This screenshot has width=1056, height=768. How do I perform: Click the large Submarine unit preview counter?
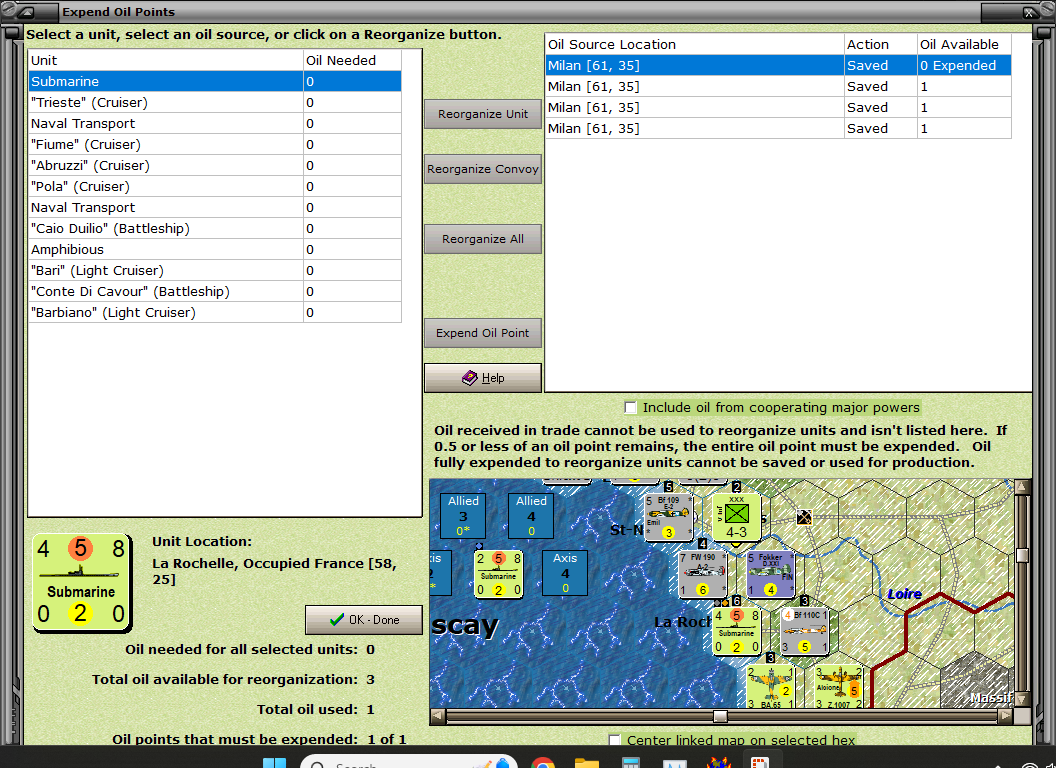tap(81, 583)
